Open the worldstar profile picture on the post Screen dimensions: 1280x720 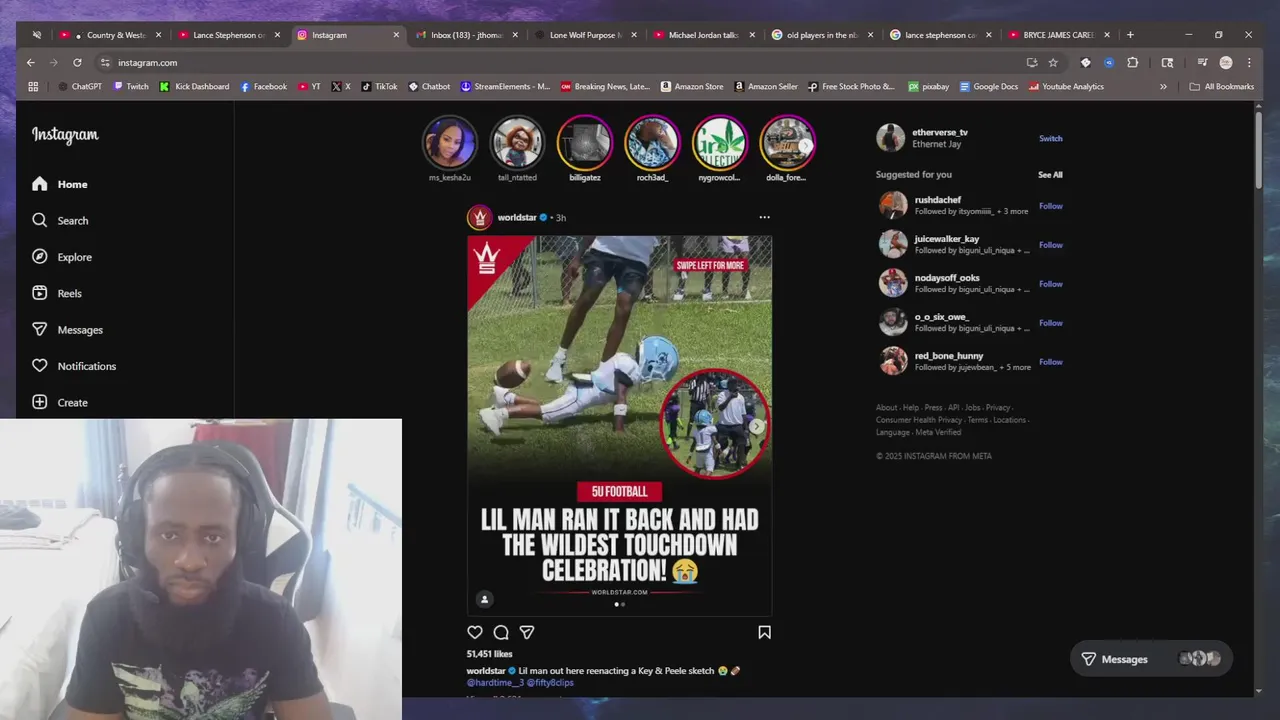[x=480, y=217]
